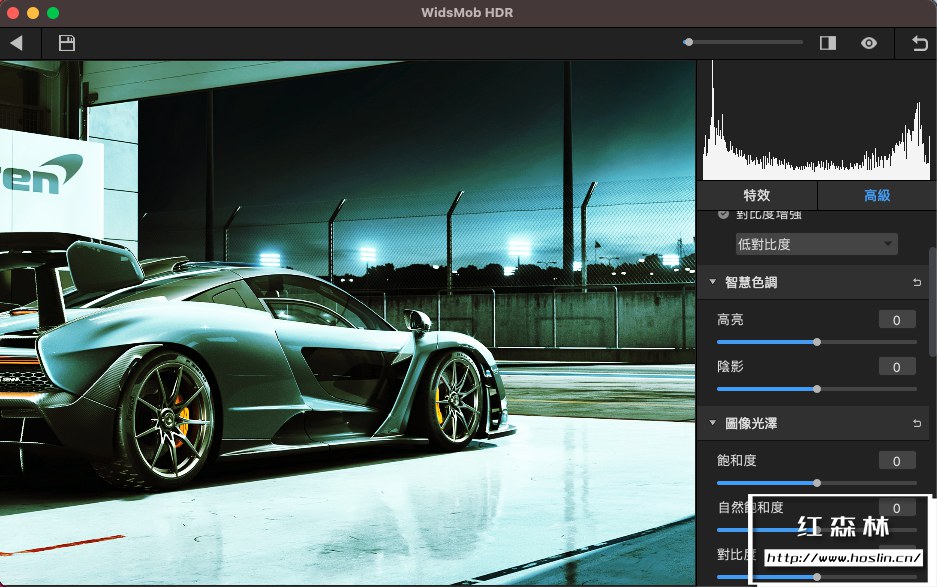Click the 飽和度 value input field
Image resolution: width=937 pixels, height=587 pixels.
pyautogui.click(x=897, y=461)
